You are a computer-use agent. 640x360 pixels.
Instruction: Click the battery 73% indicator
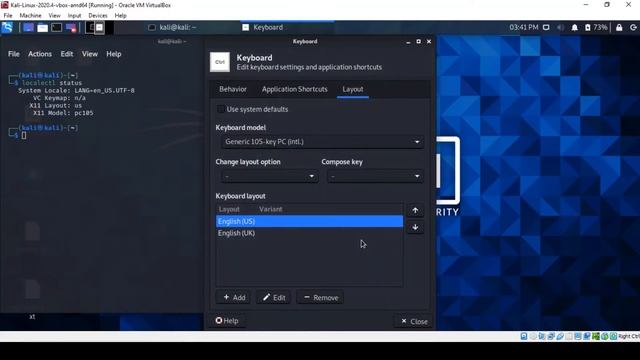(x=596, y=27)
